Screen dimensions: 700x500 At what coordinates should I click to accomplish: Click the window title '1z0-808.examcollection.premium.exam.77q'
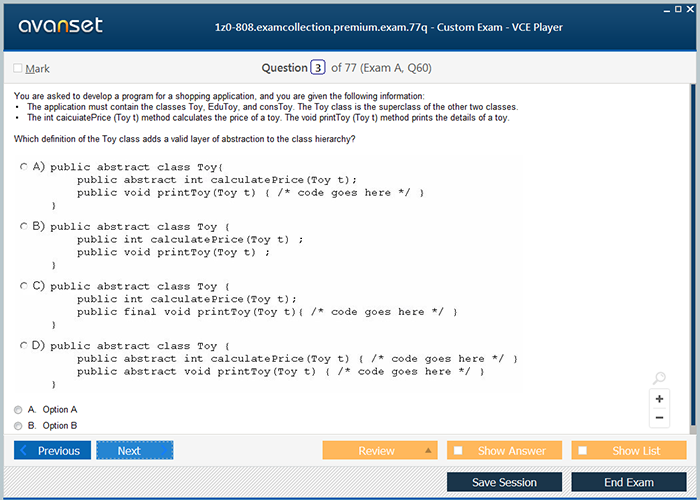click(321, 27)
